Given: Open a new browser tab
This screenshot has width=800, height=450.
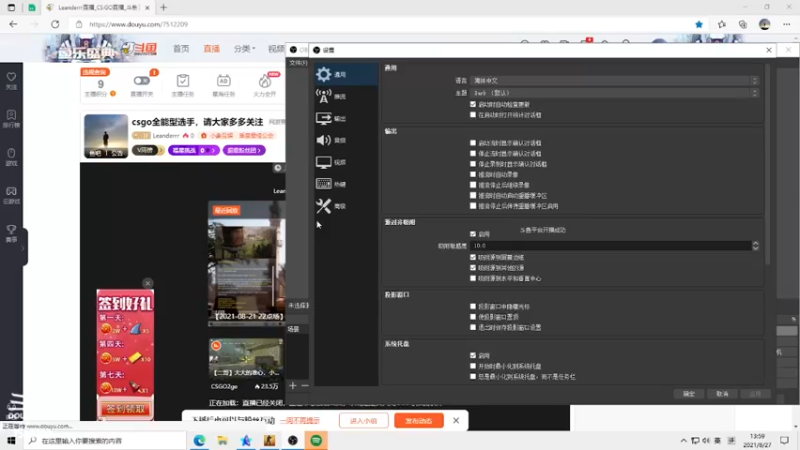Looking at the screenshot, I should coord(164,8).
